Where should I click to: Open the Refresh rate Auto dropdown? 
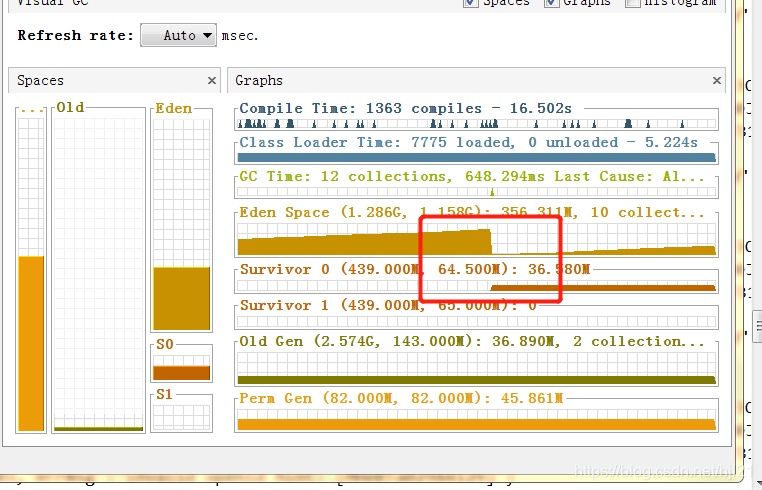tap(178, 35)
